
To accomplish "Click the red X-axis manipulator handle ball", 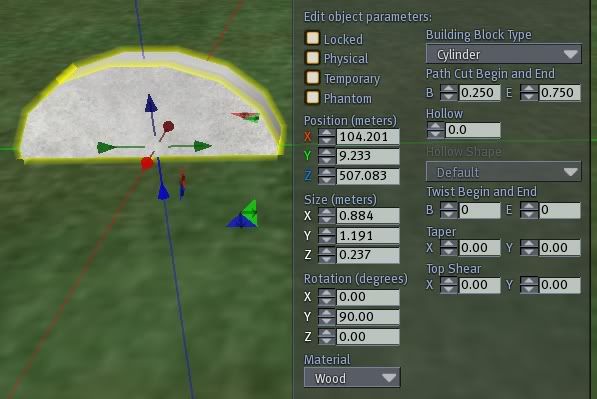I will point(147,163).
